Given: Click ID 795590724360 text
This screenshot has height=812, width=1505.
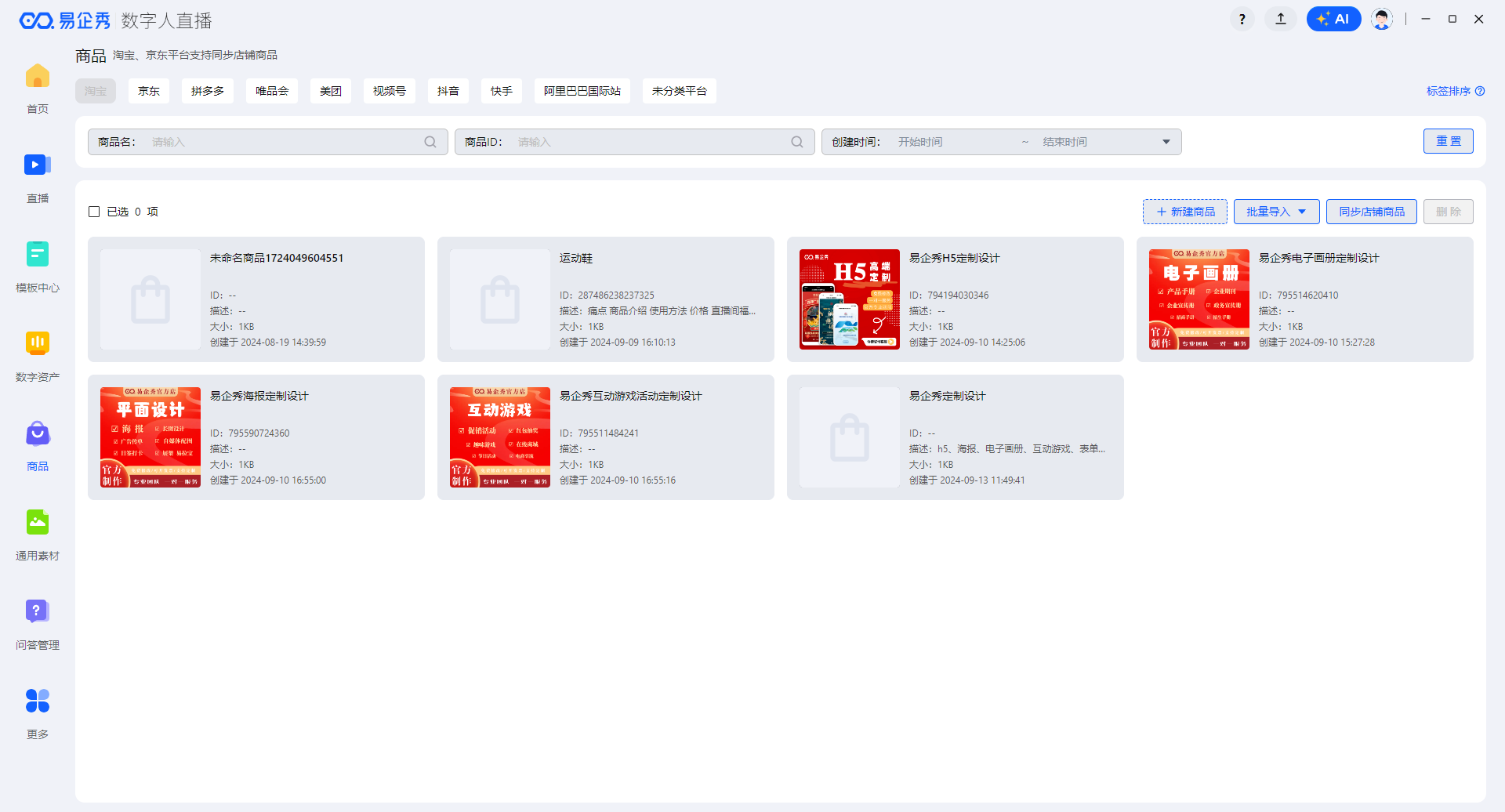Looking at the screenshot, I should (249, 433).
